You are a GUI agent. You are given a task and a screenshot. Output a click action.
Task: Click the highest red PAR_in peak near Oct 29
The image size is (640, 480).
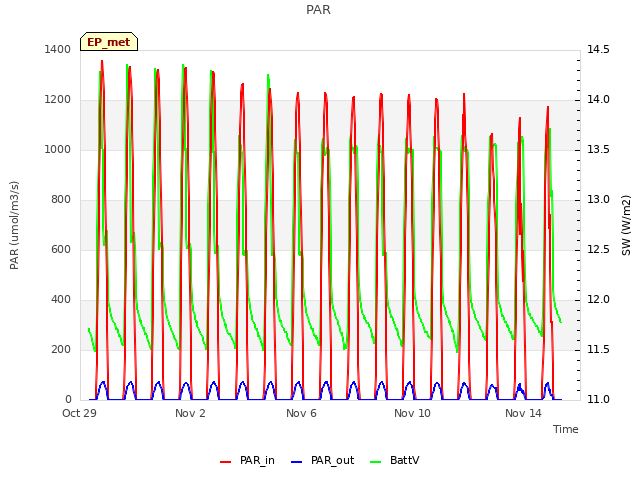pyautogui.click(x=102, y=61)
